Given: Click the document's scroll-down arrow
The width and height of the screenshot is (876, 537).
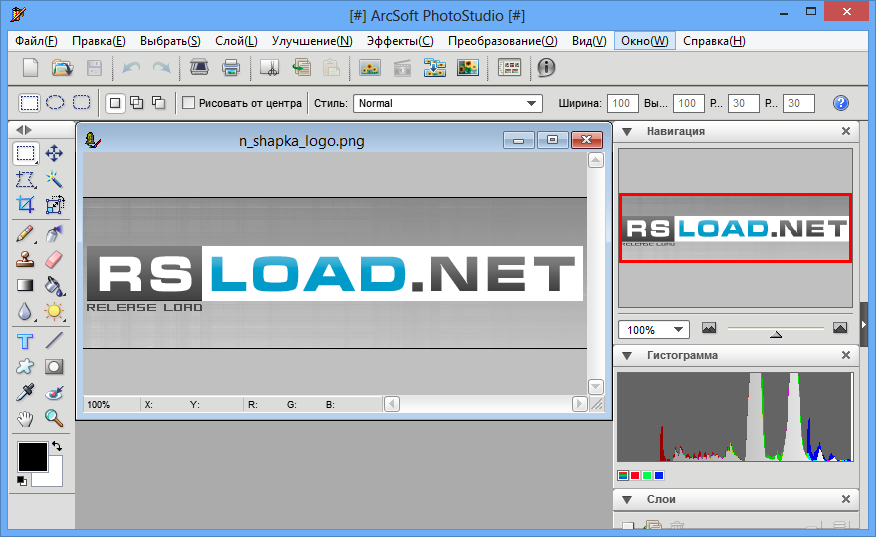Looking at the screenshot, I should 596,387.
